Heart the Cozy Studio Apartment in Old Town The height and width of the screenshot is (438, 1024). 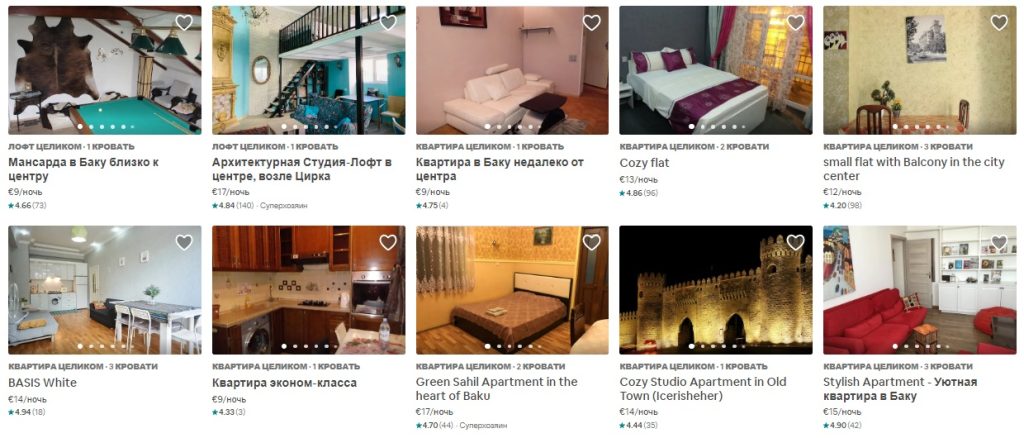795,243
